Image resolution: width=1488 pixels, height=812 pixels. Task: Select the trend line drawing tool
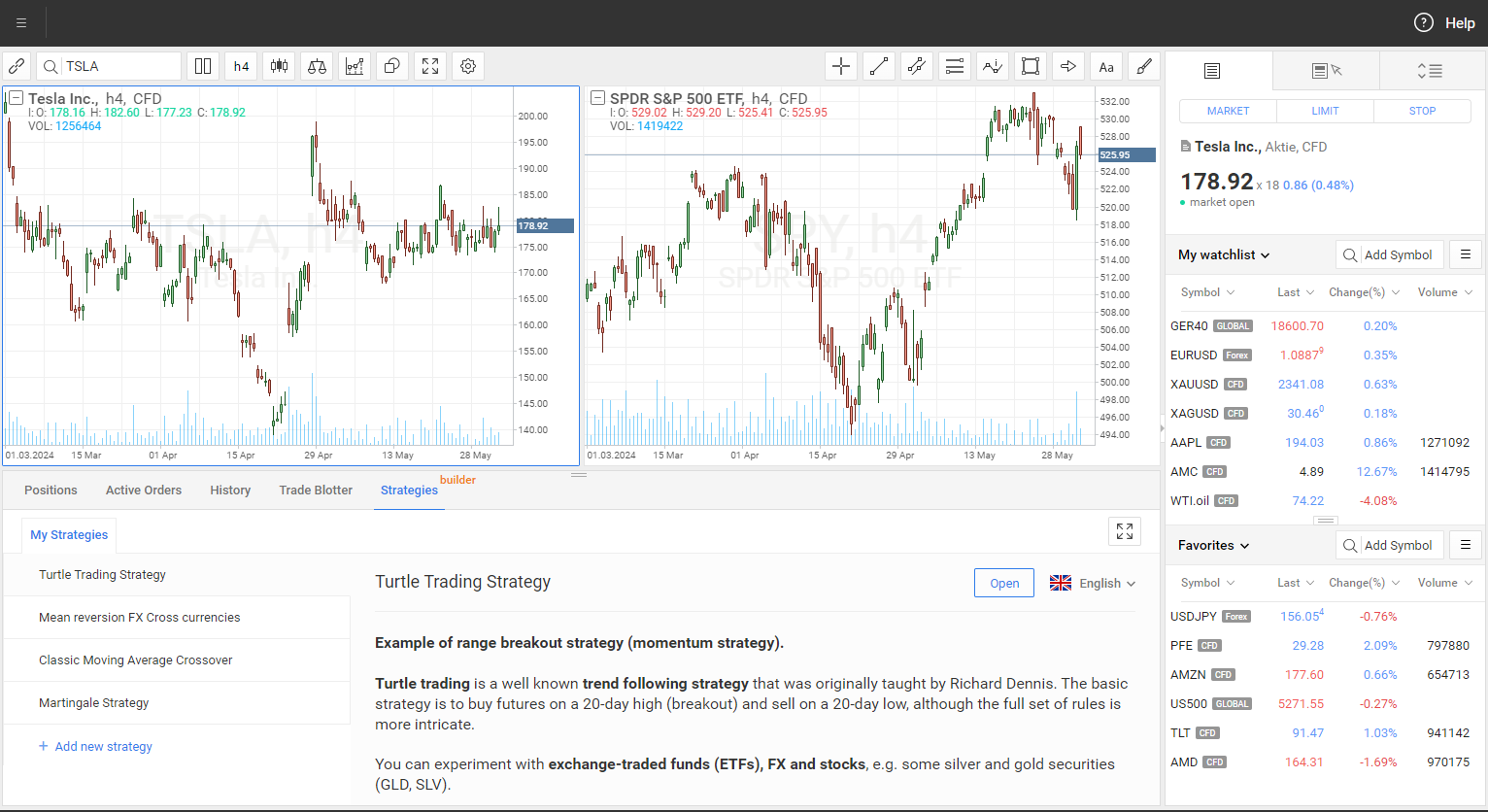(x=879, y=66)
